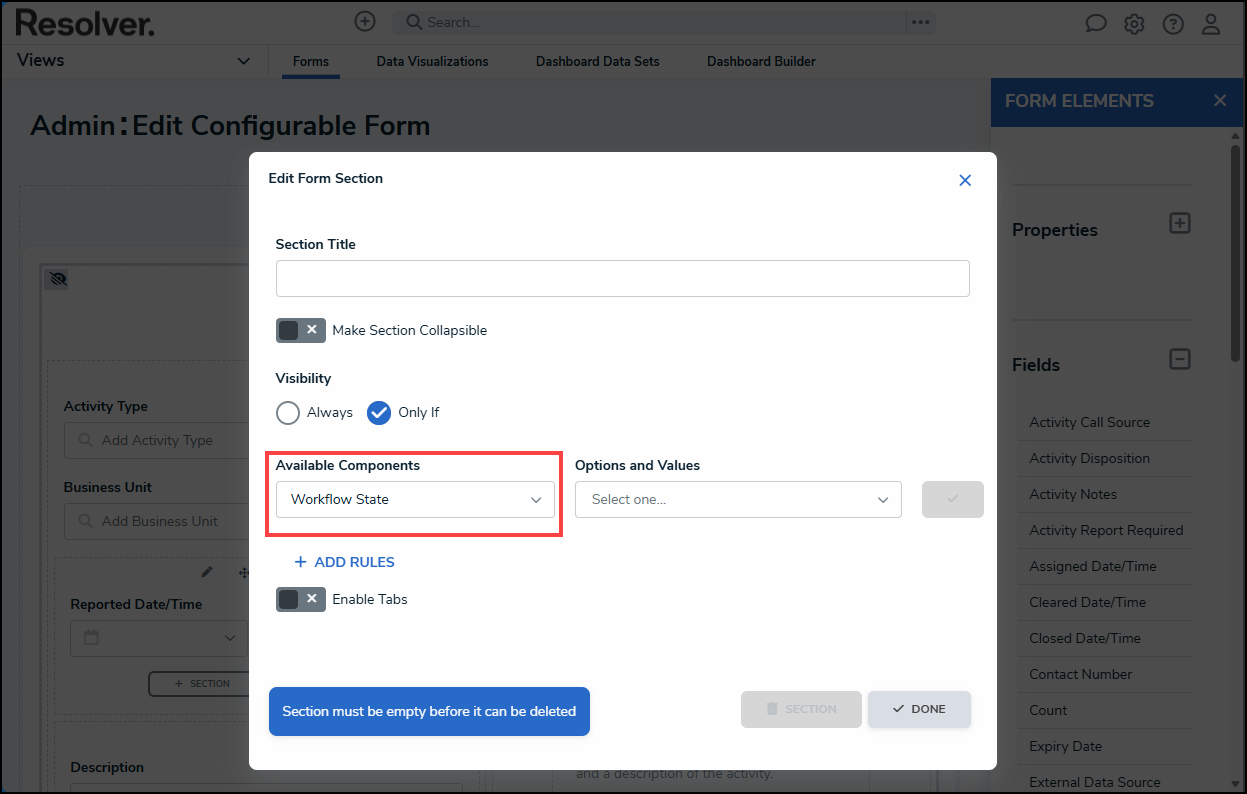Select the Always visibility radio button
This screenshot has width=1247, height=794.
pos(288,412)
